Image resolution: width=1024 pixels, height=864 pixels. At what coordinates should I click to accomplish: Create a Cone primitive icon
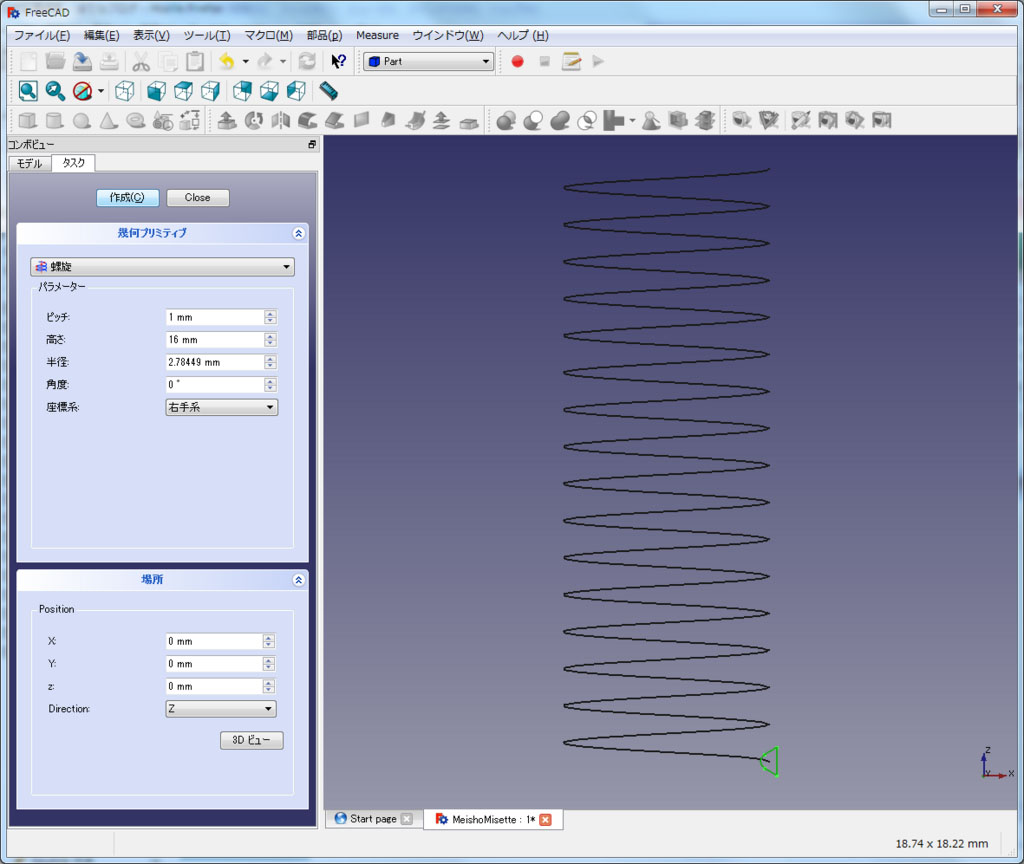click(x=108, y=120)
